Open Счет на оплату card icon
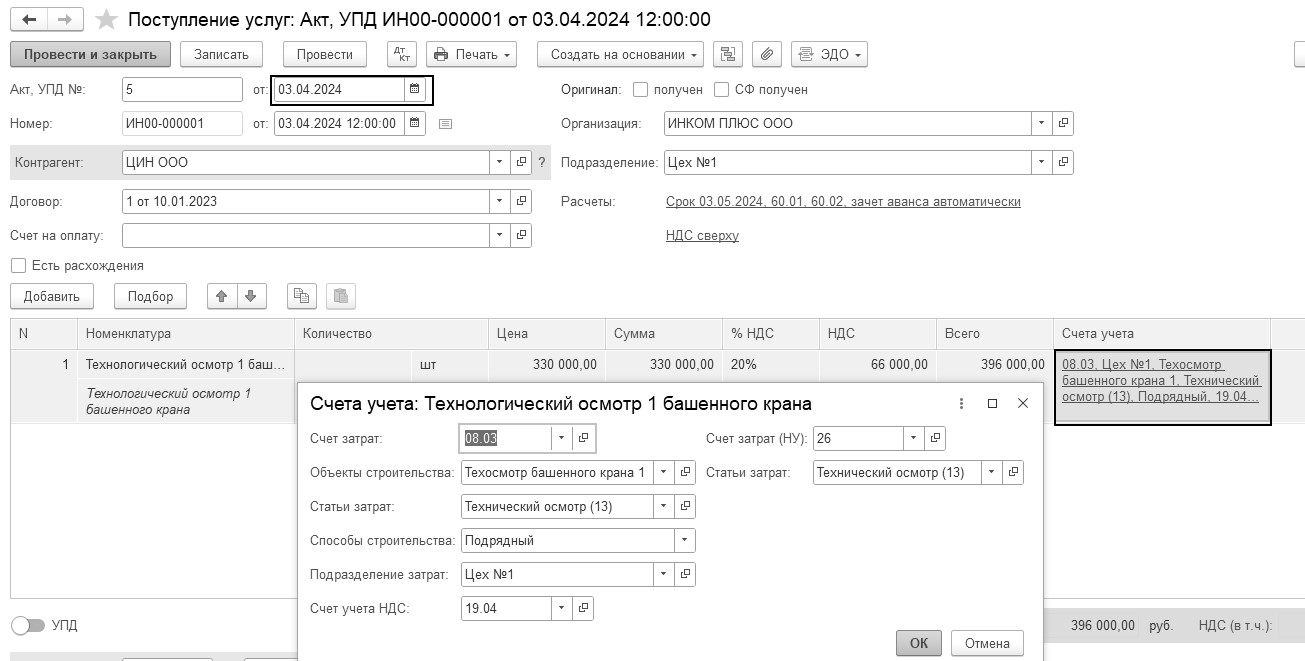 click(521, 235)
